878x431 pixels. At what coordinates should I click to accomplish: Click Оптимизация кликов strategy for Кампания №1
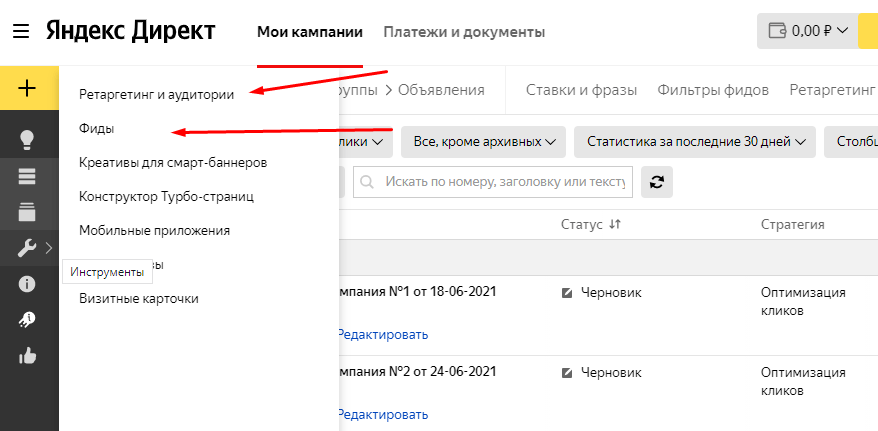803,302
